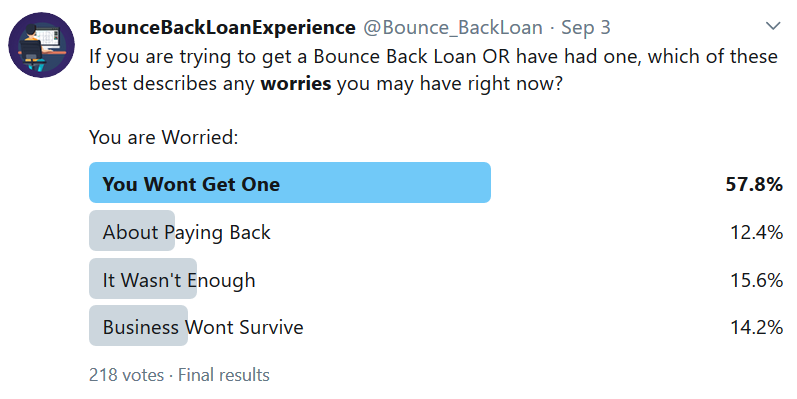This screenshot has height=399, width=797.
Task: Expand the tweet options chevron
Action: coord(773,26)
